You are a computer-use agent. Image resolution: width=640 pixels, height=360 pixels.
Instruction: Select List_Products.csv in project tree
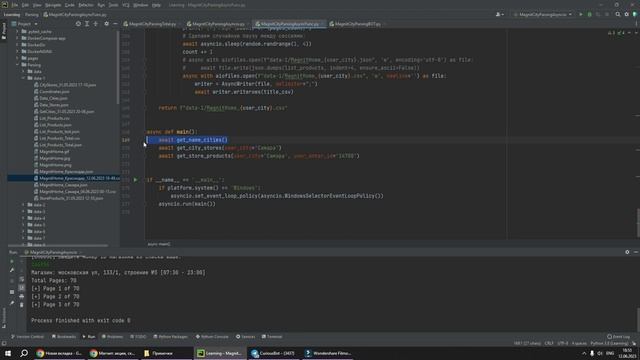click(54, 118)
